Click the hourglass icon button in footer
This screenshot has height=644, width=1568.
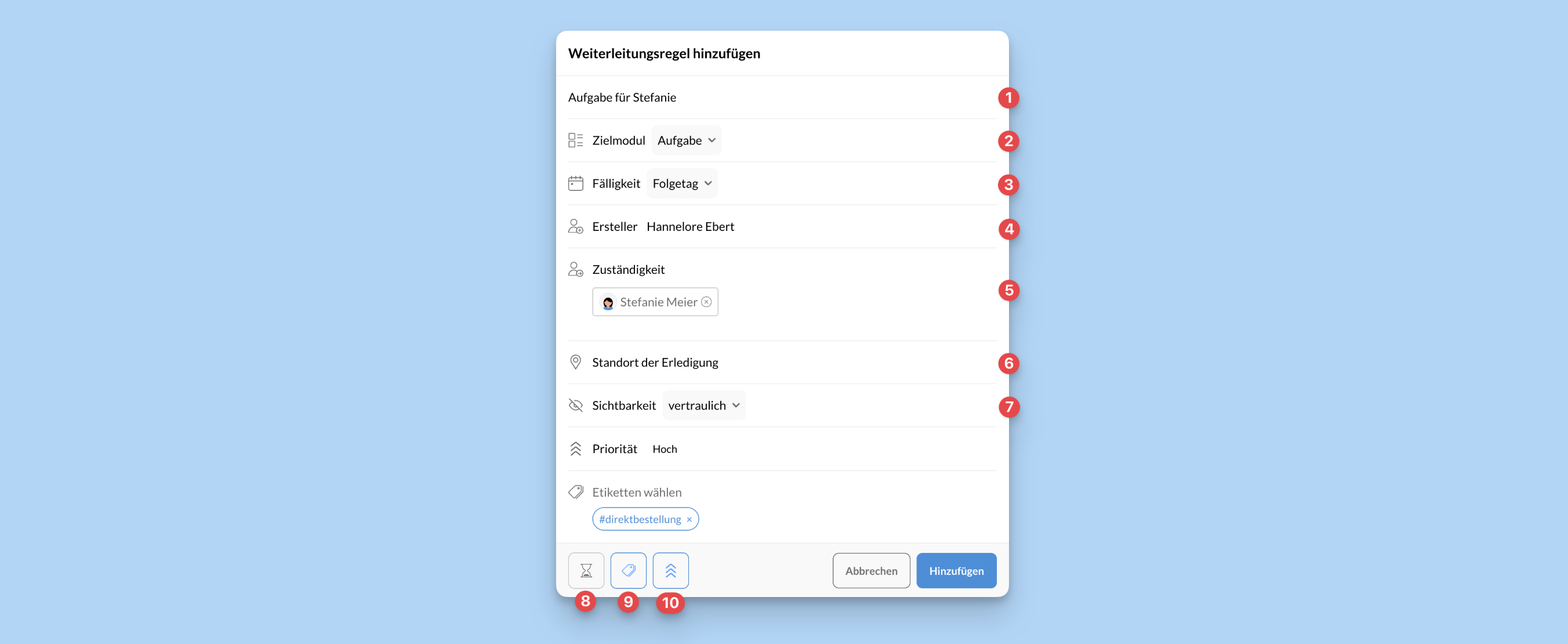586,570
